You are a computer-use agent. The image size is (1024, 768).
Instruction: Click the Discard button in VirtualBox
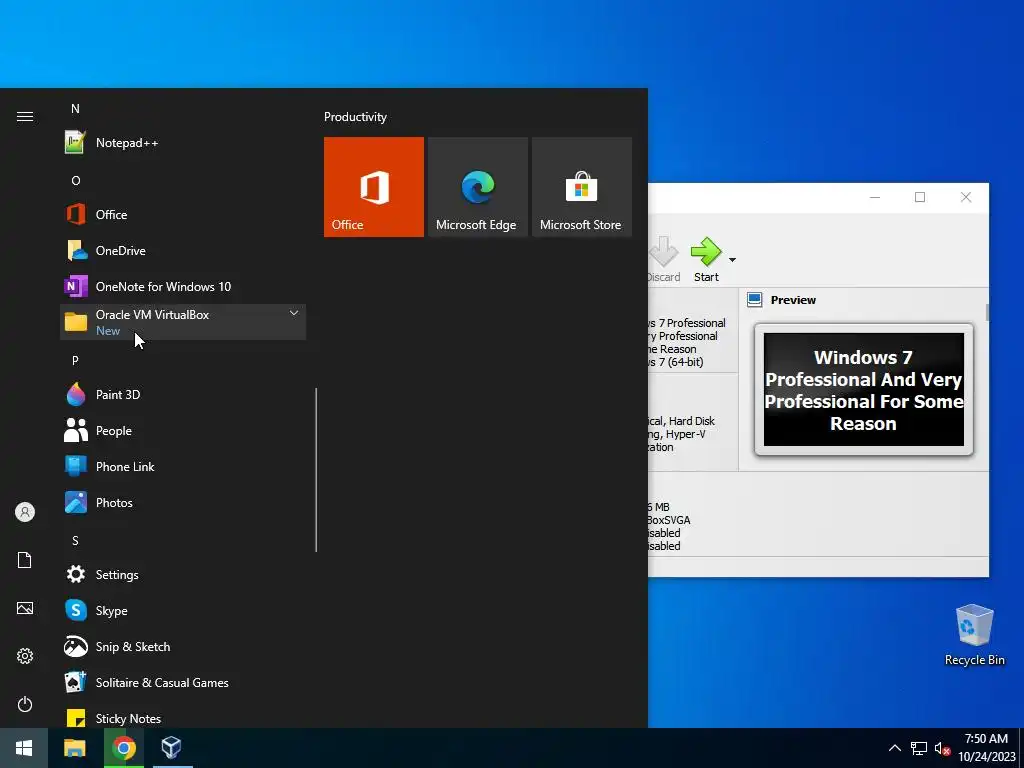pos(664,259)
